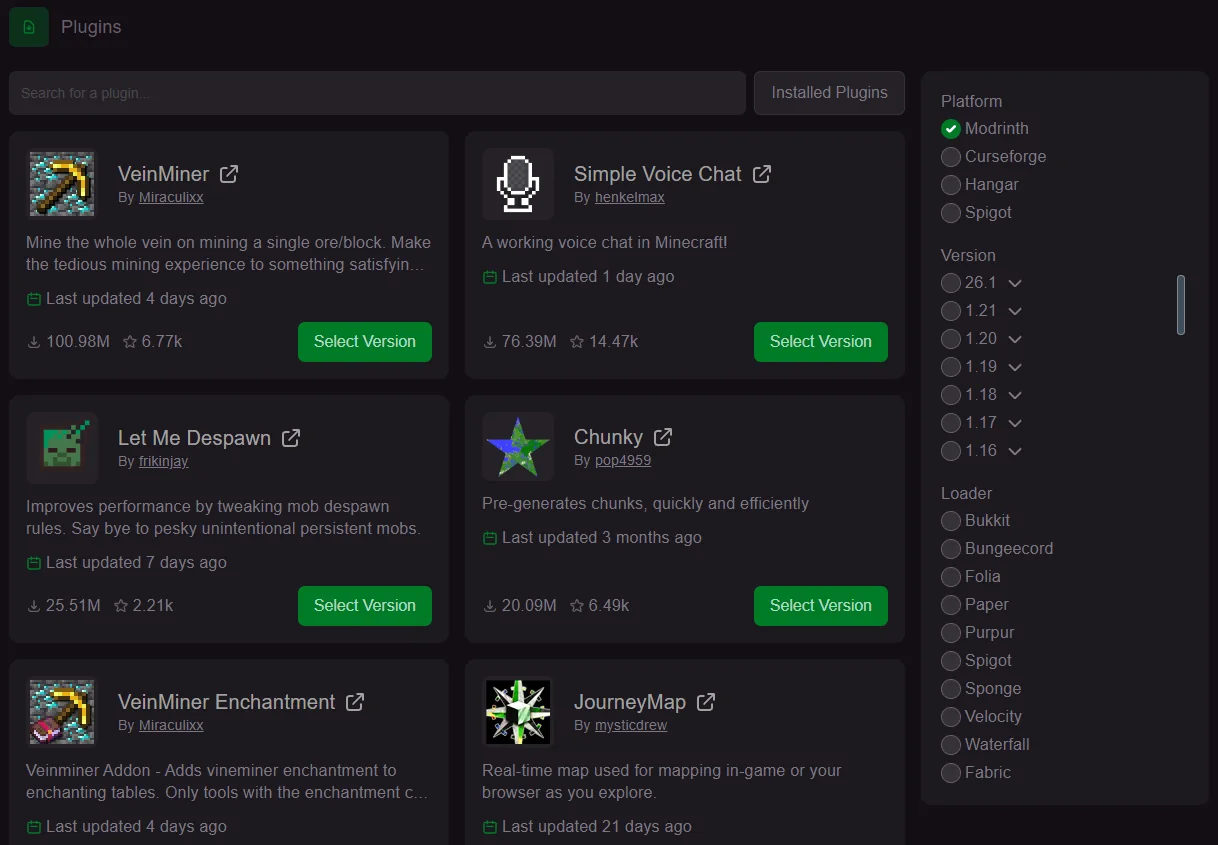1218x845 pixels.
Task: Click VeinMiner download count icon
Action: pos(34,342)
